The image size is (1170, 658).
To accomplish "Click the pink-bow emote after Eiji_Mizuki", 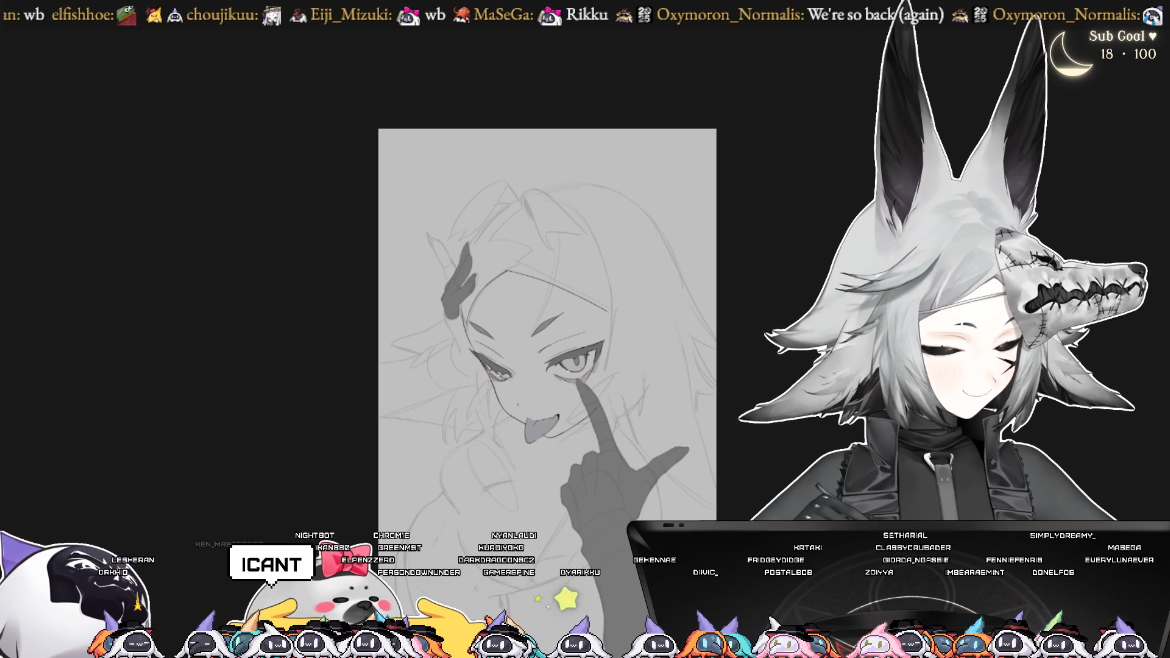I will (408, 15).
